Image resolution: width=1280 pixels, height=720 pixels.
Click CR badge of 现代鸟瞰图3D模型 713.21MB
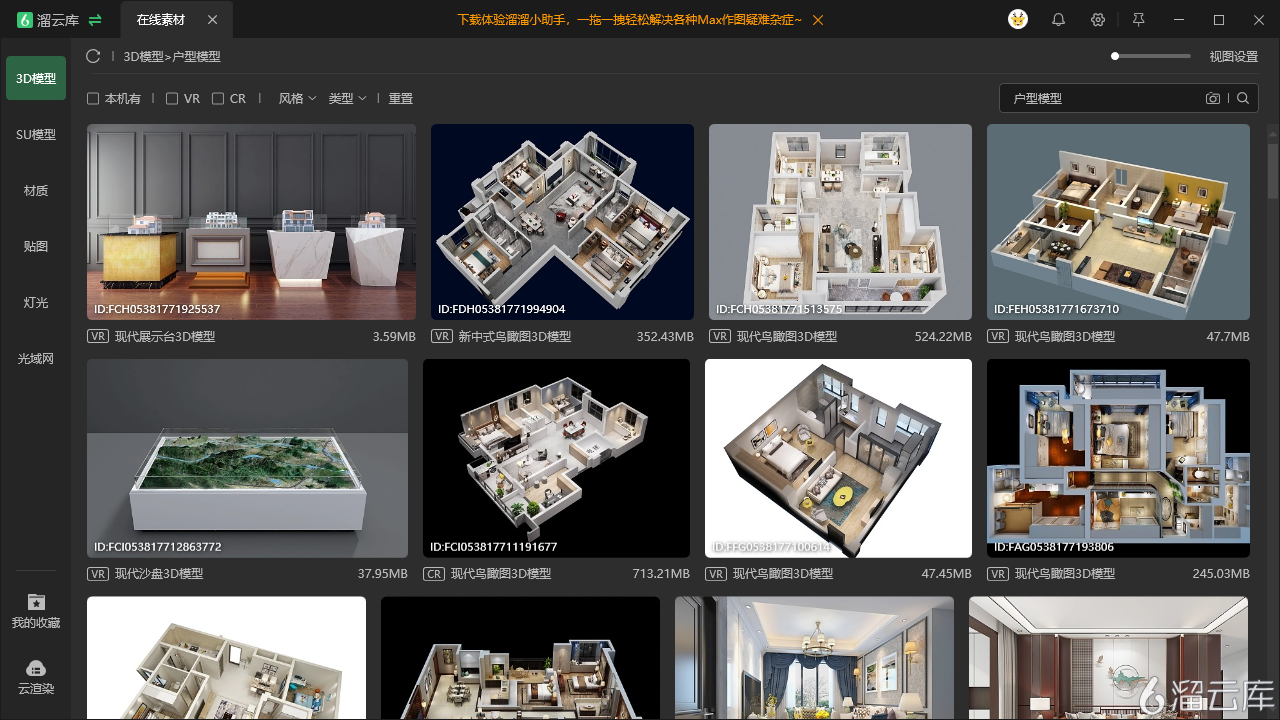(434, 574)
